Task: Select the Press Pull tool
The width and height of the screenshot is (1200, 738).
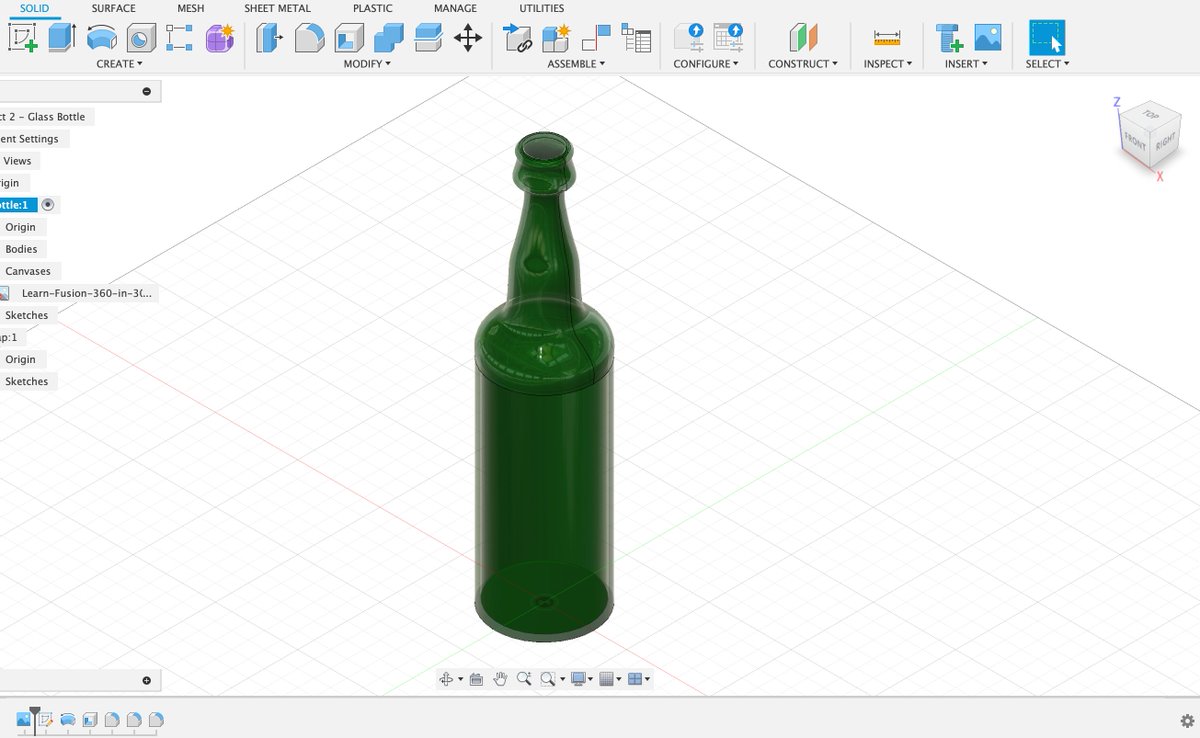Action: click(x=268, y=38)
